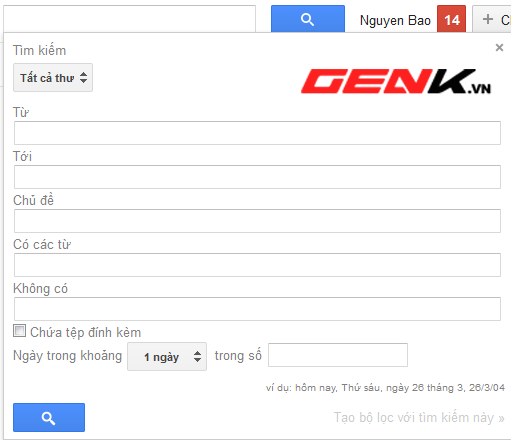Screen dimensions: 511x440
Task: Close the advanced search panel with X
Action: (x=499, y=48)
